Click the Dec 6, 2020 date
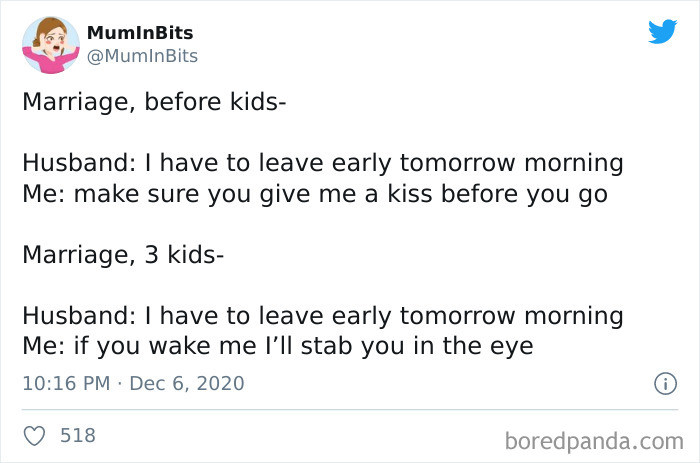This screenshot has height=463, width=700. click(186, 383)
